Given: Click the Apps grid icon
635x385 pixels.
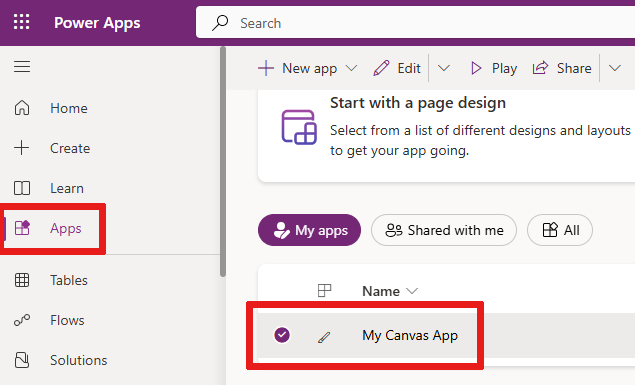Looking at the screenshot, I should 22,228.
